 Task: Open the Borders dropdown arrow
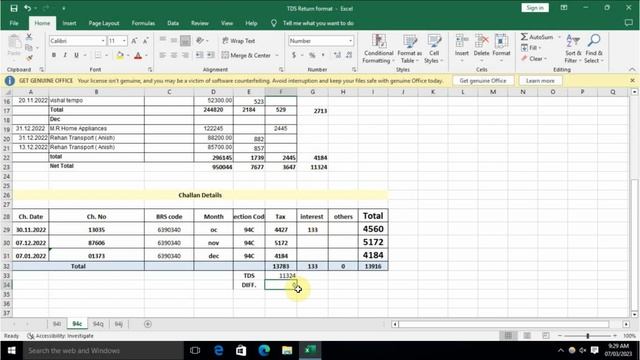pos(107,55)
